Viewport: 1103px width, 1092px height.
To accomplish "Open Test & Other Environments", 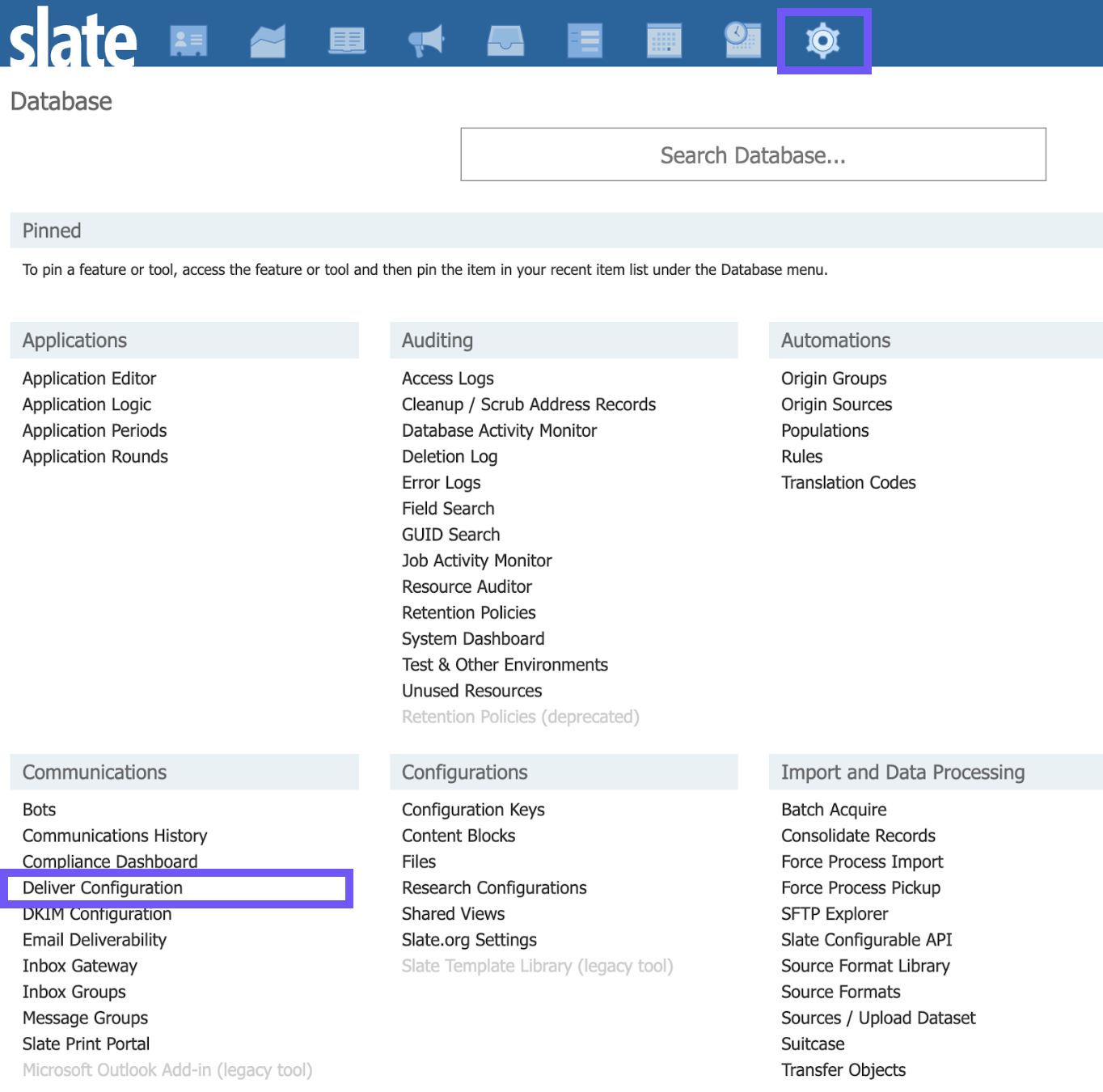I will pyautogui.click(x=505, y=665).
